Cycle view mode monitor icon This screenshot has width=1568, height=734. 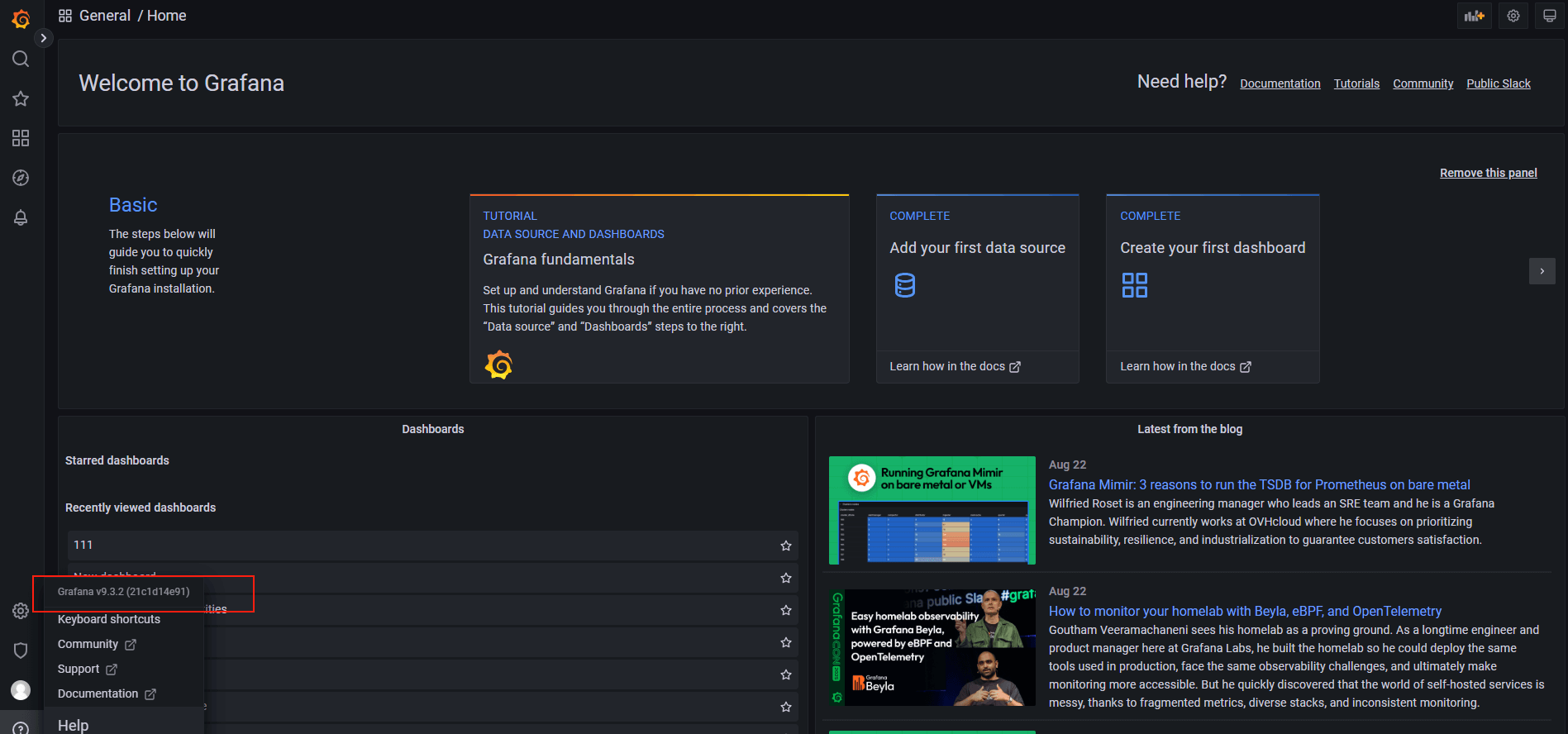1550,16
